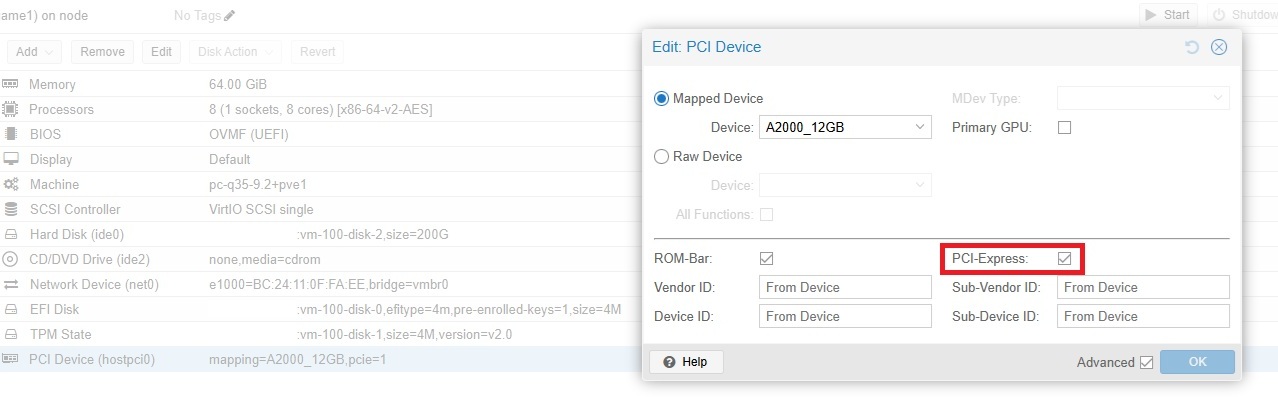Click the TPM State drive icon
This screenshot has height=397, width=1278.
pos(11,334)
